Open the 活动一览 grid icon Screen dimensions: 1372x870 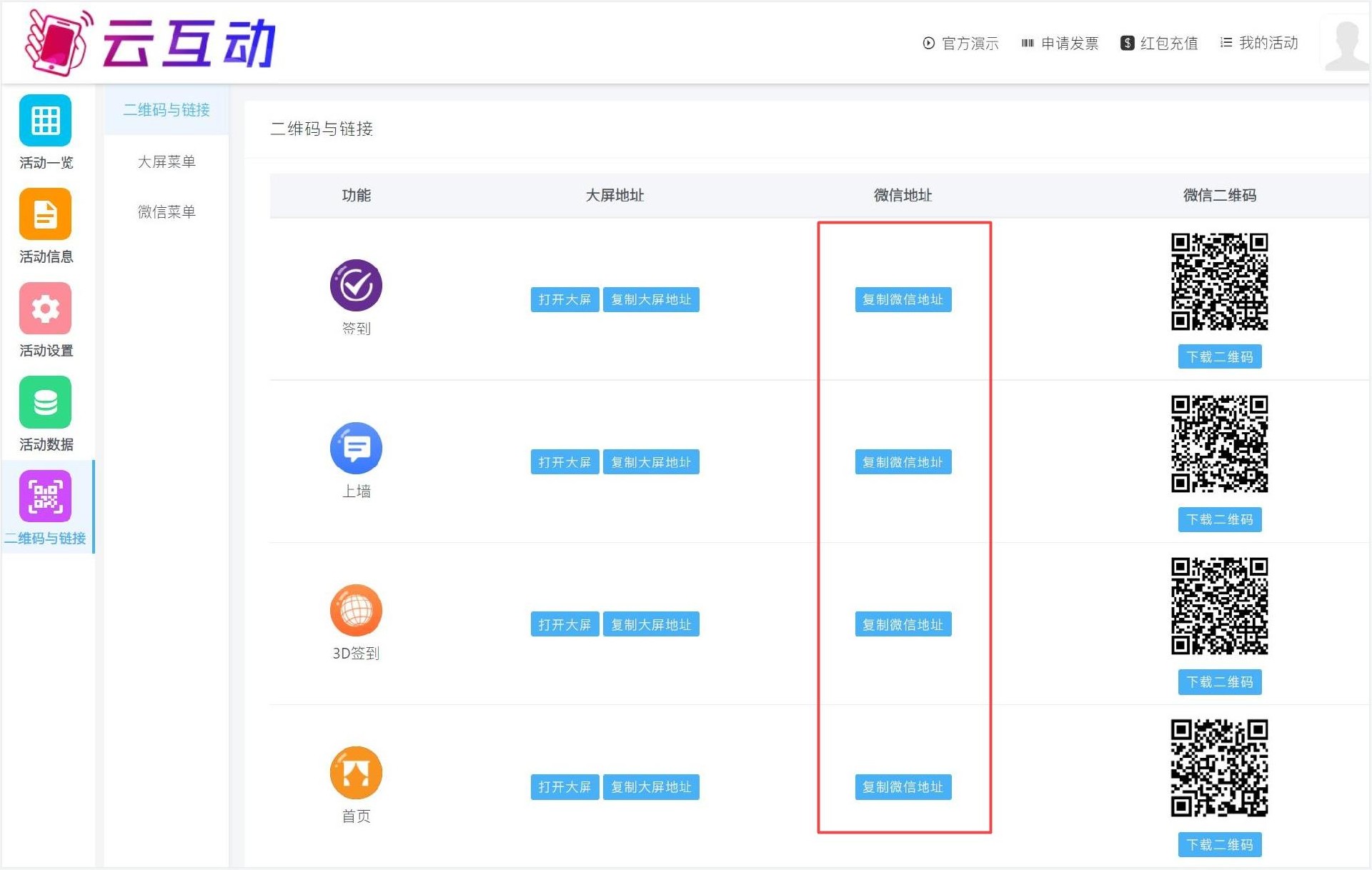(45, 120)
